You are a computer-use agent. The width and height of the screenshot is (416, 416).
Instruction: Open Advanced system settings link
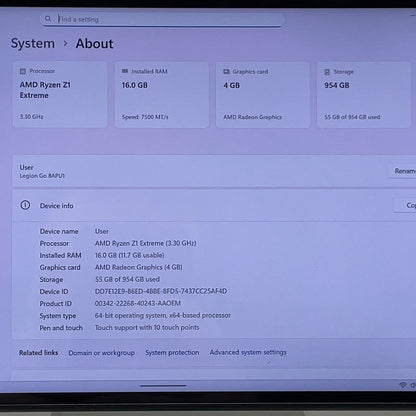click(248, 352)
